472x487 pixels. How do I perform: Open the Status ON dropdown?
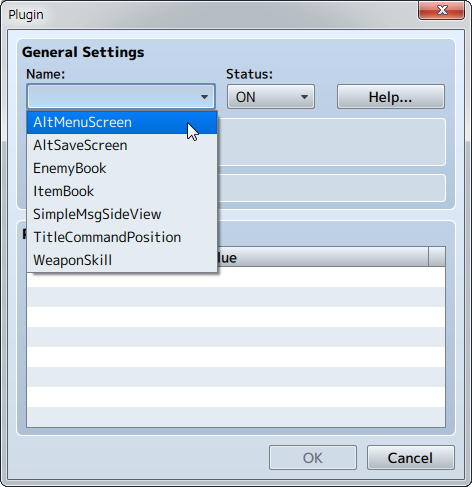click(x=271, y=97)
